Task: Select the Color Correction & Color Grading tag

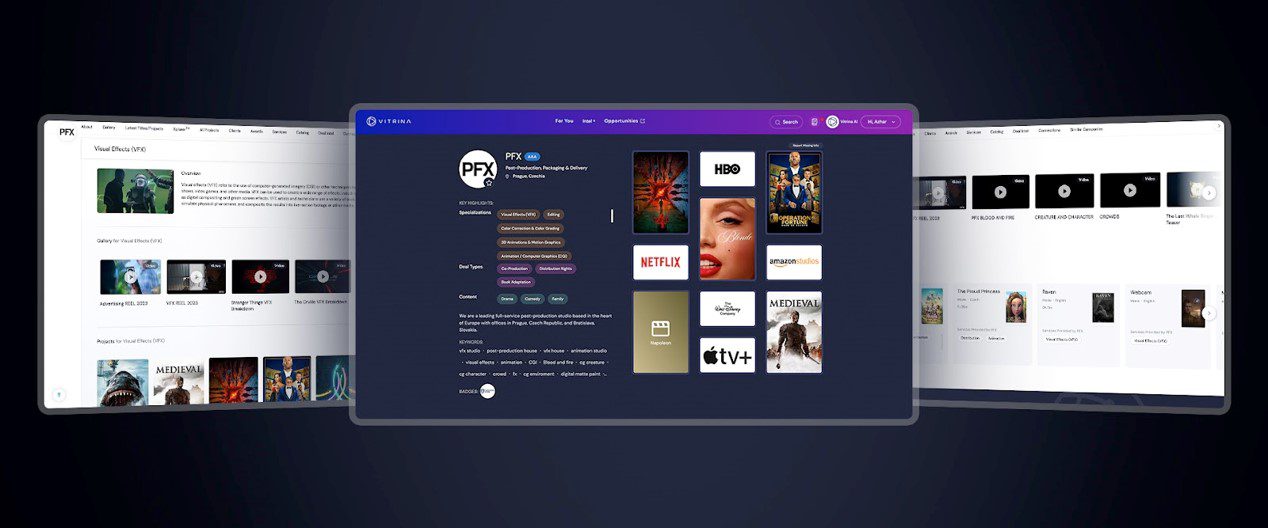Action: point(531,228)
